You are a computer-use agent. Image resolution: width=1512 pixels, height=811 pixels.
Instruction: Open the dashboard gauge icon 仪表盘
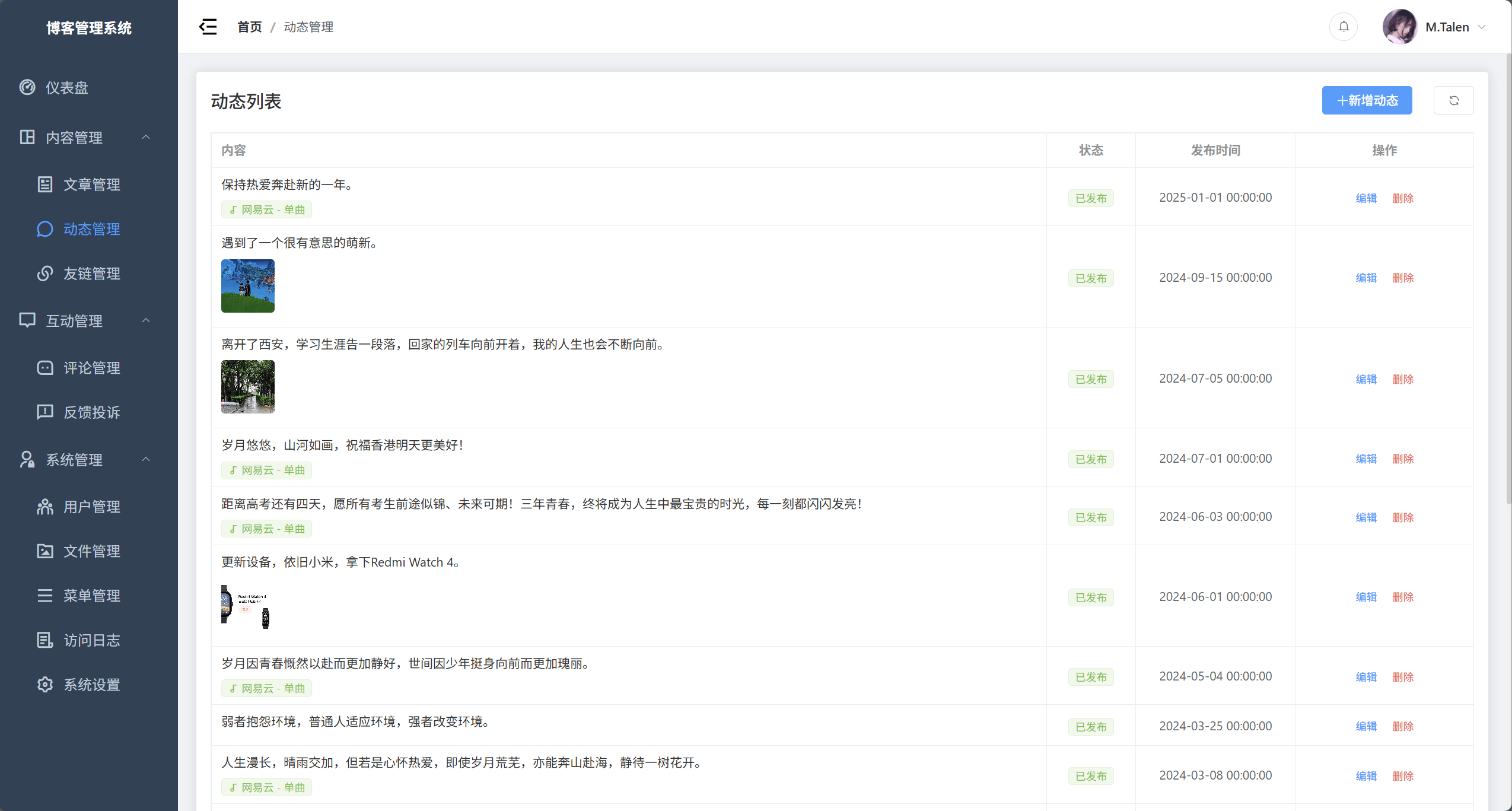[x=27, y=87]
